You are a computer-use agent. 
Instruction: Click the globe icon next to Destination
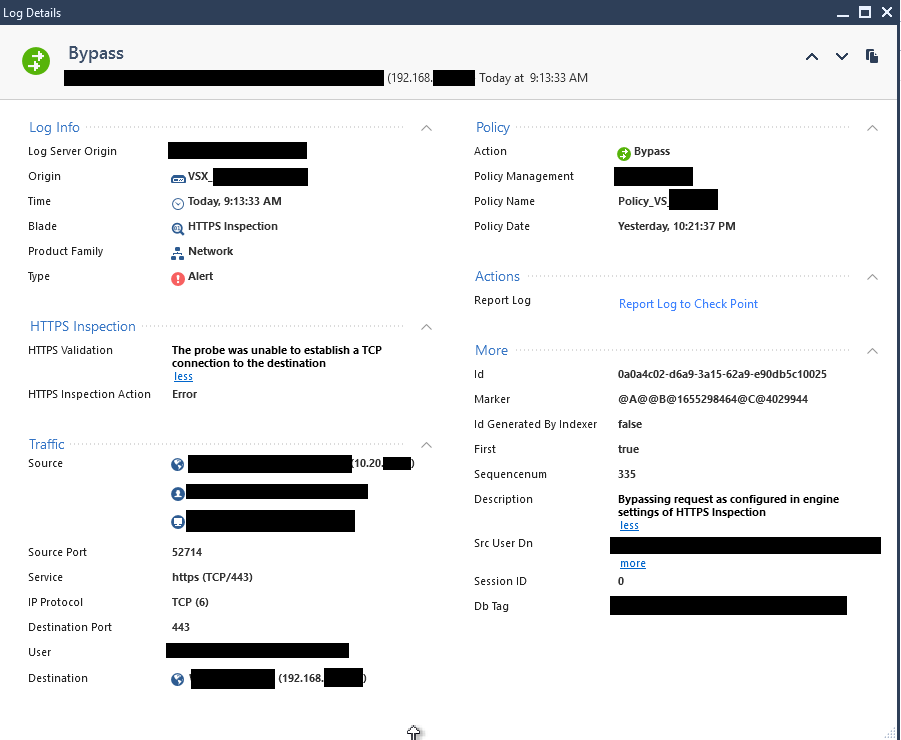click(x=177, y=678)
